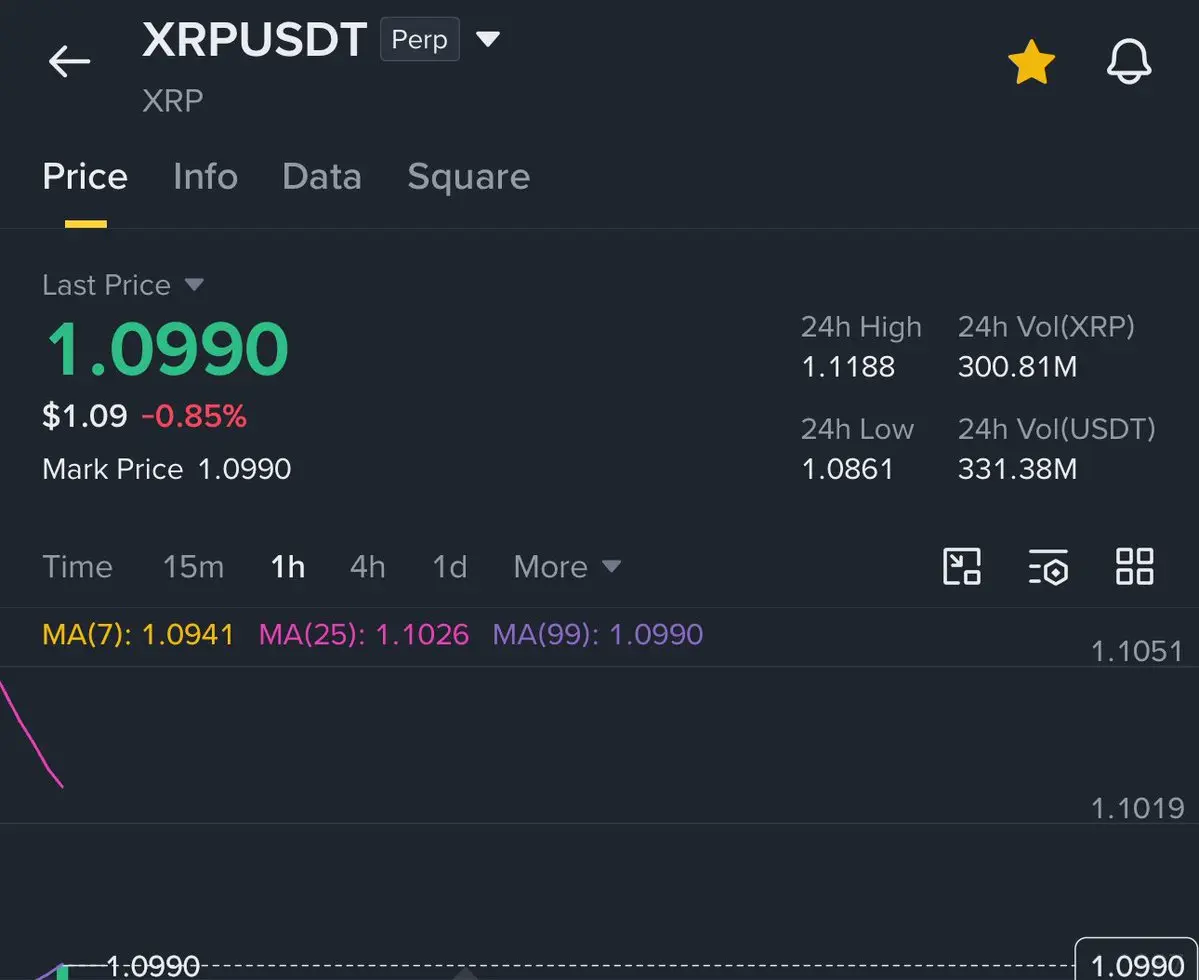This screenshot has width=1199, height=980.
Task: Open the Square tab
Action: pos(468,177)
